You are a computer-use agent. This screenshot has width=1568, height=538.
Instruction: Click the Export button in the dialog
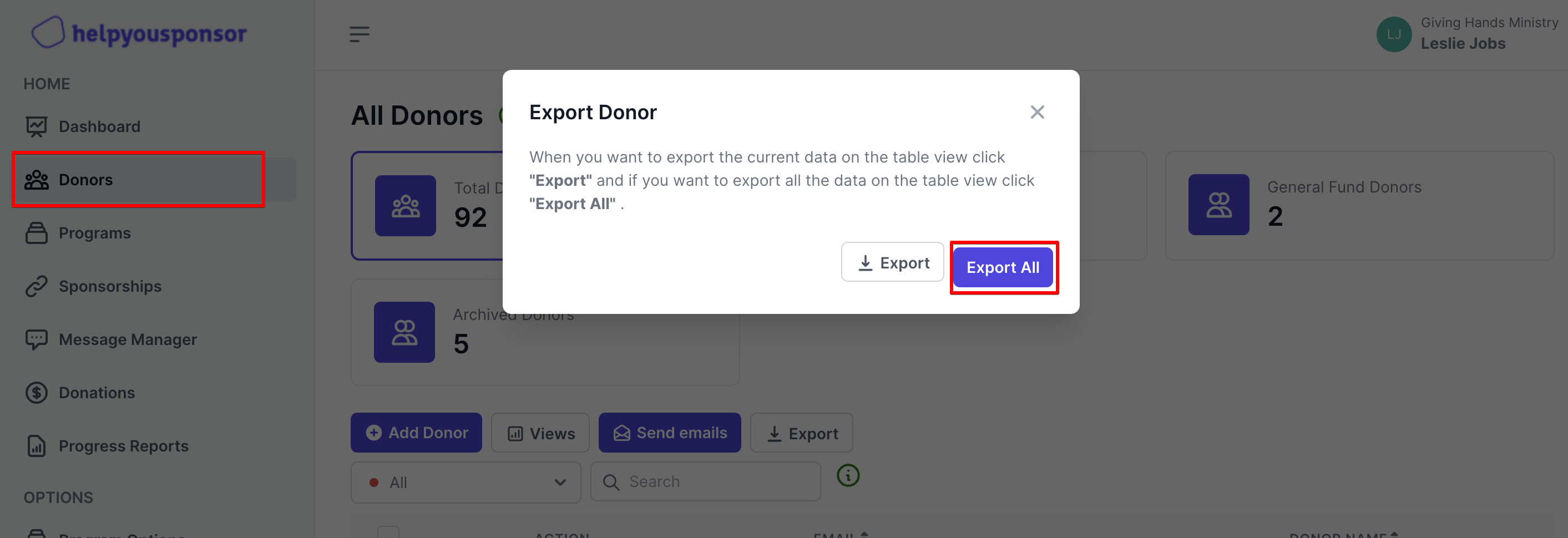point(892,263)
